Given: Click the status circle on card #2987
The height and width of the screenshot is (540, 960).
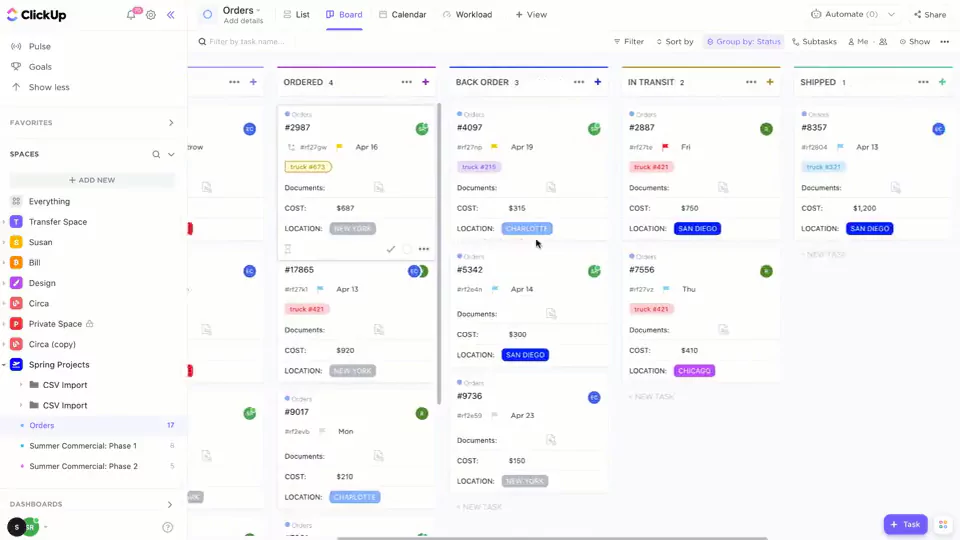Looking at the screenshot, I should [407, 249].
